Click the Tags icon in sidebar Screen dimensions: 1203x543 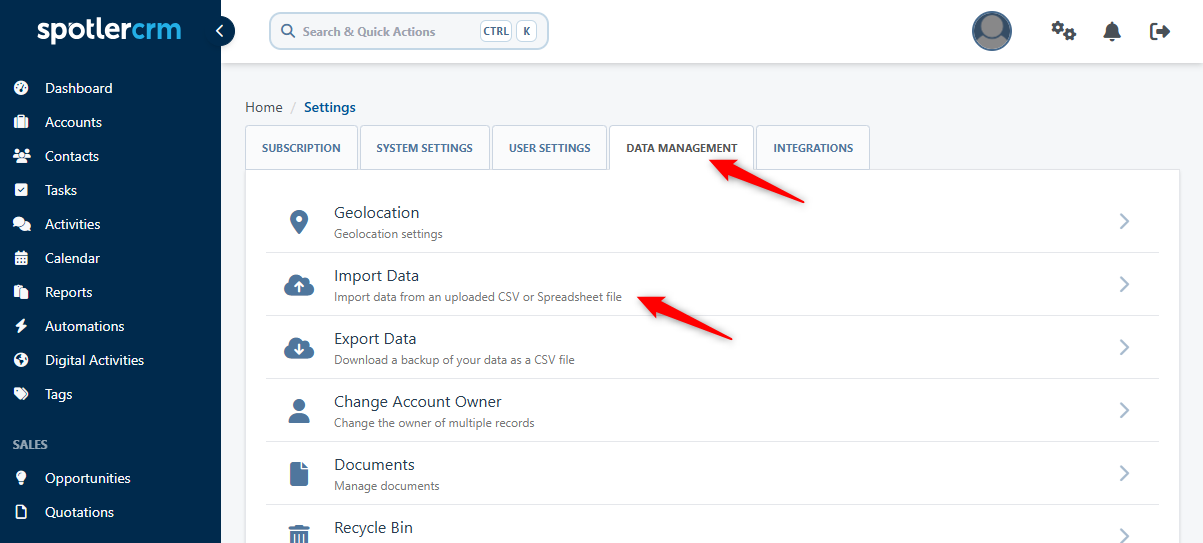pyautogui.click(x=21, y=394)
